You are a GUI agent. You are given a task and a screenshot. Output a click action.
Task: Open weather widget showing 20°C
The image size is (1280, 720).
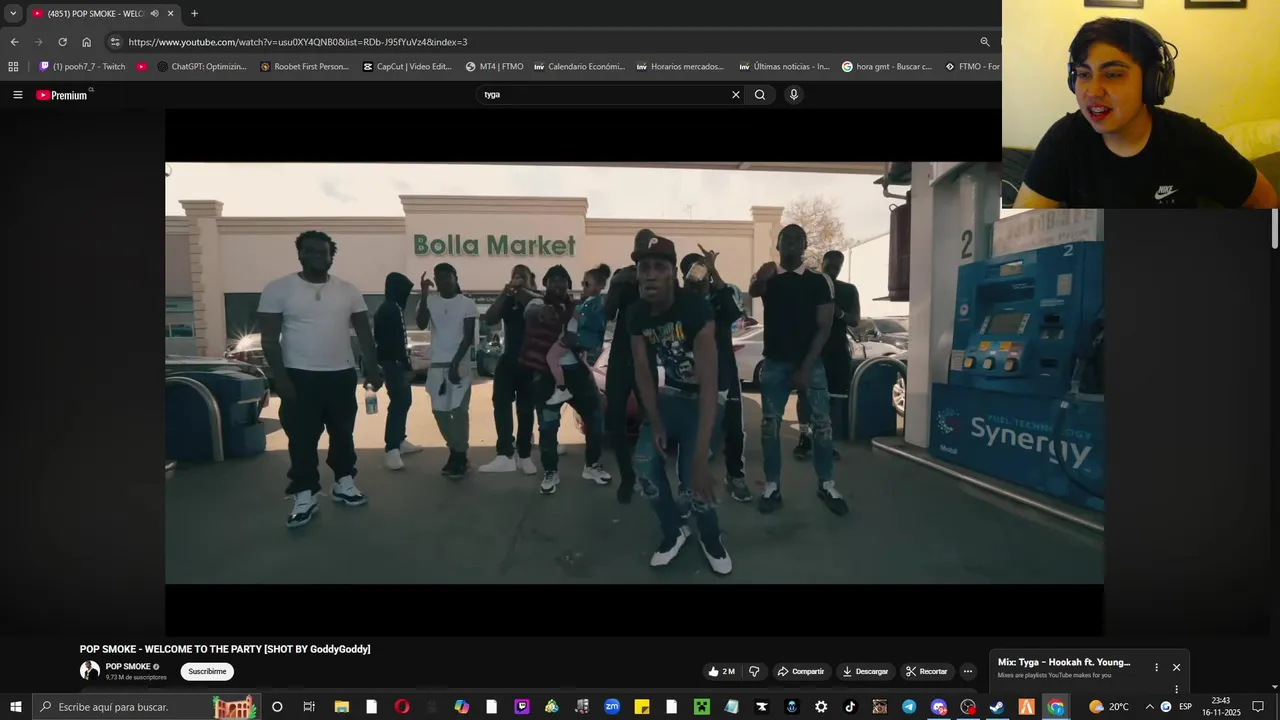coord(1109,707)
